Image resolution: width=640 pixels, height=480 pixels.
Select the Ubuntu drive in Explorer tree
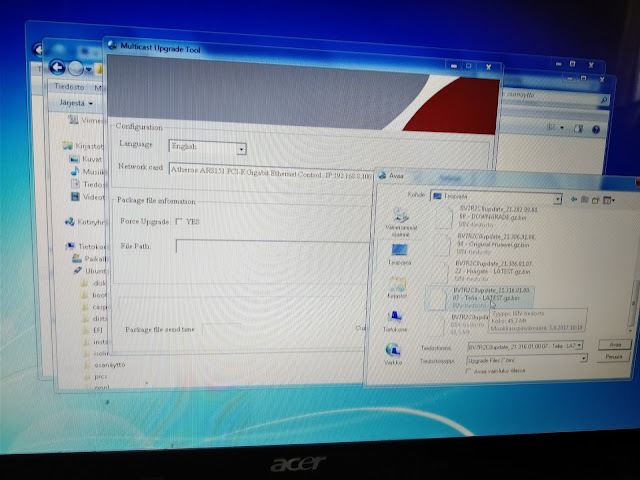coord(89,271)
